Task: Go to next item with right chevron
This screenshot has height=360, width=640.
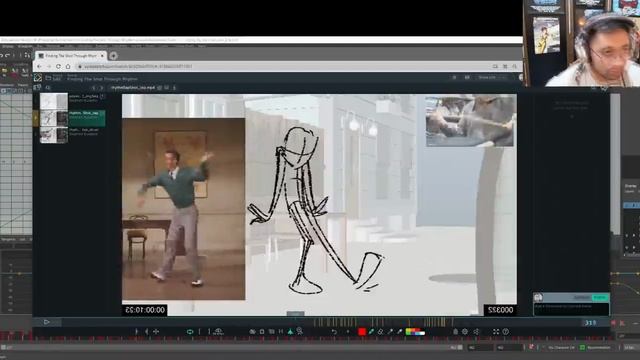Action: (102, 88)
